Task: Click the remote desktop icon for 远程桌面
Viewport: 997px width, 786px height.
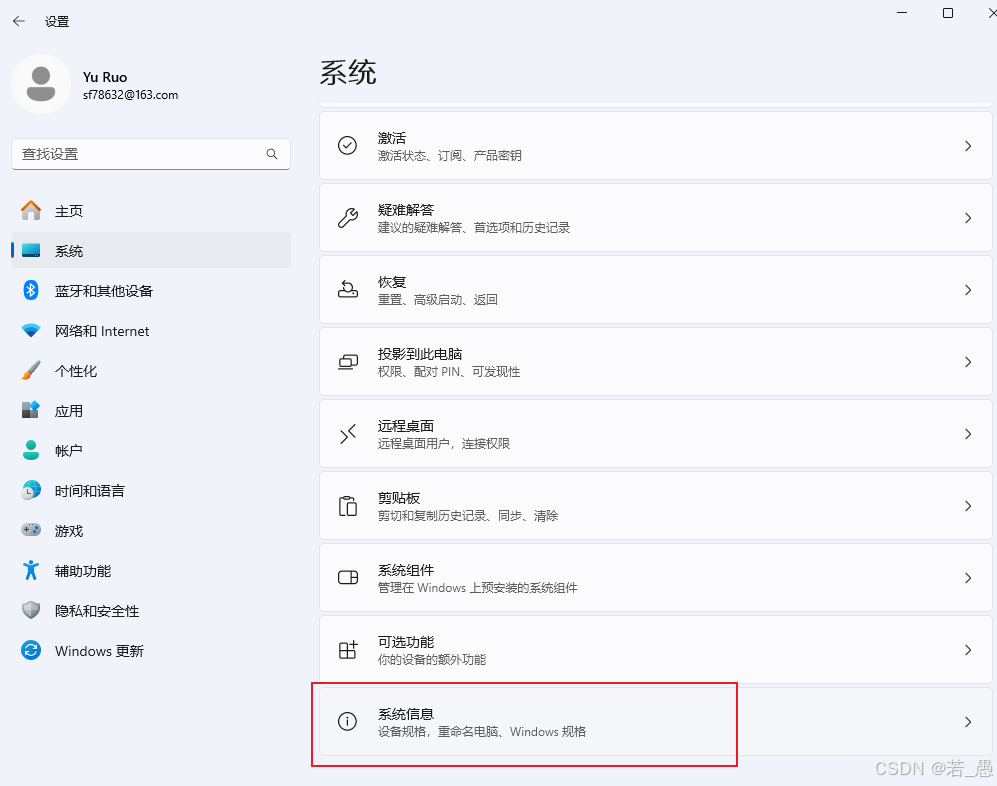Action: point(347,434)
